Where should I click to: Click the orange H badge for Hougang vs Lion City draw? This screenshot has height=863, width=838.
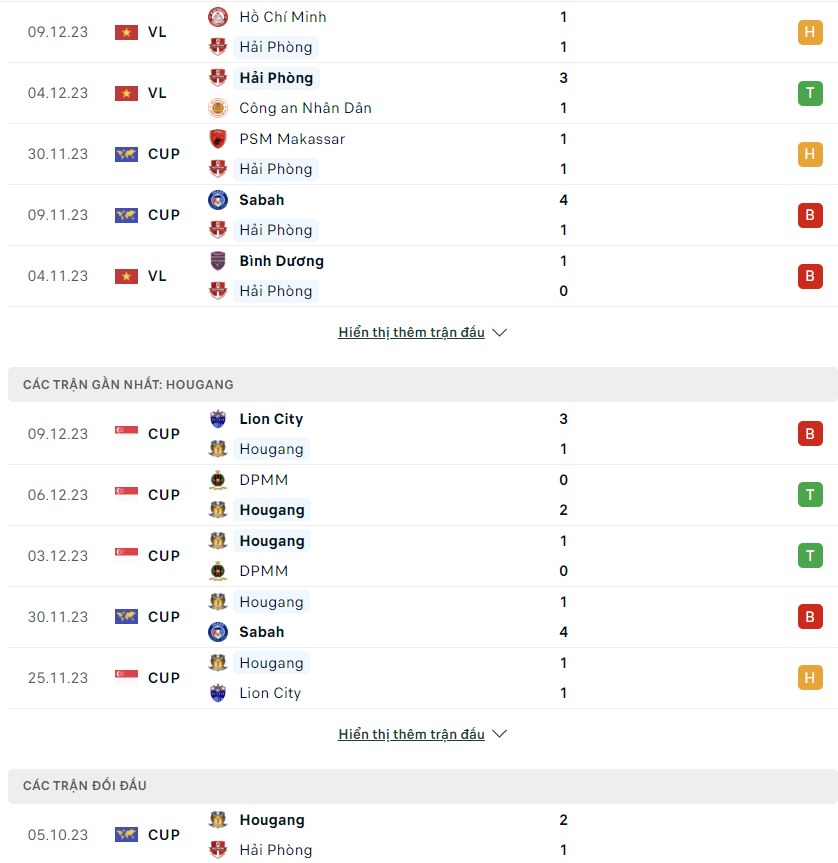tap(810, 678)
